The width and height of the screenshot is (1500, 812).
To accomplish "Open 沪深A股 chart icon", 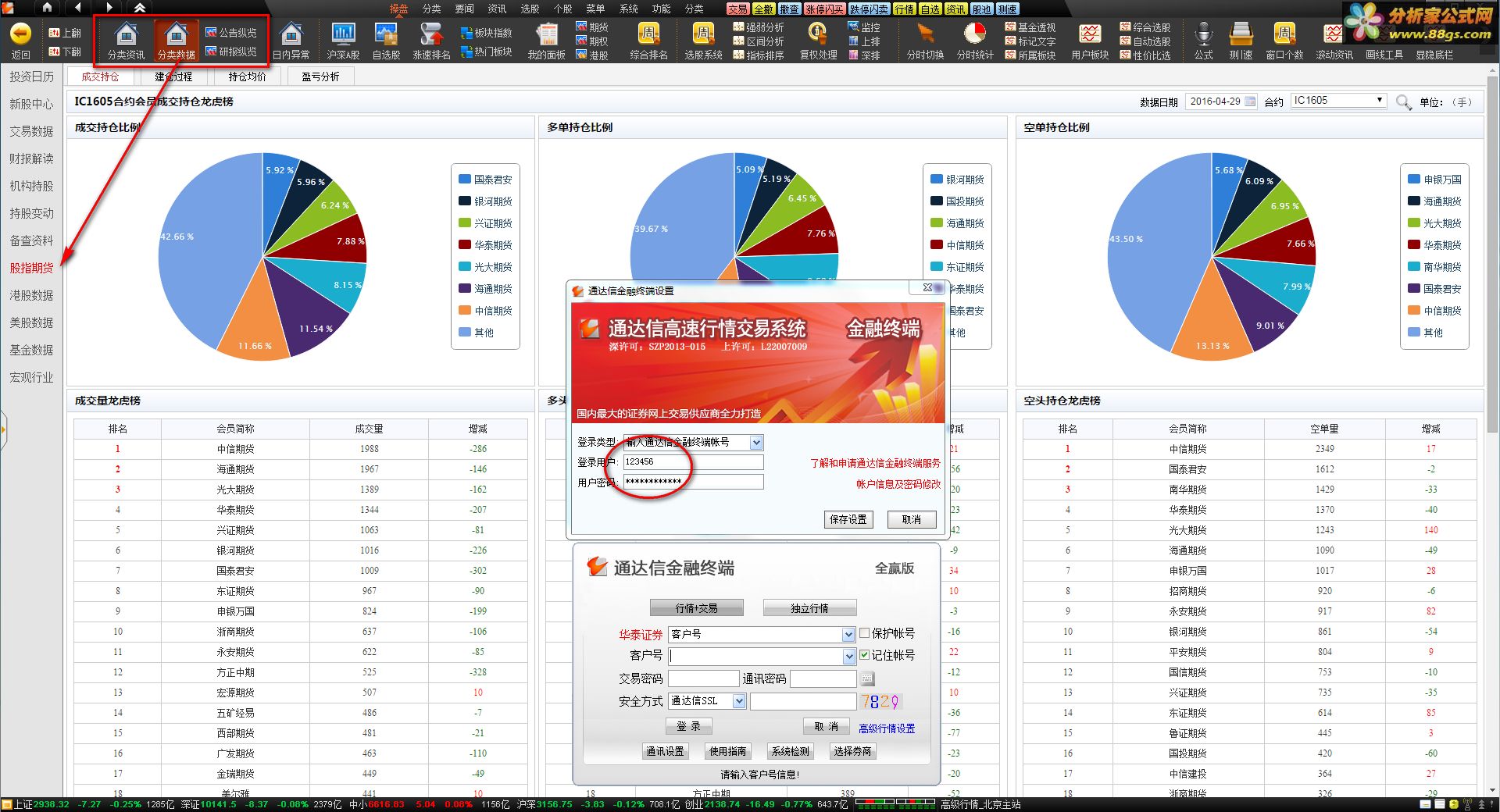I will [x=343, y=35].
